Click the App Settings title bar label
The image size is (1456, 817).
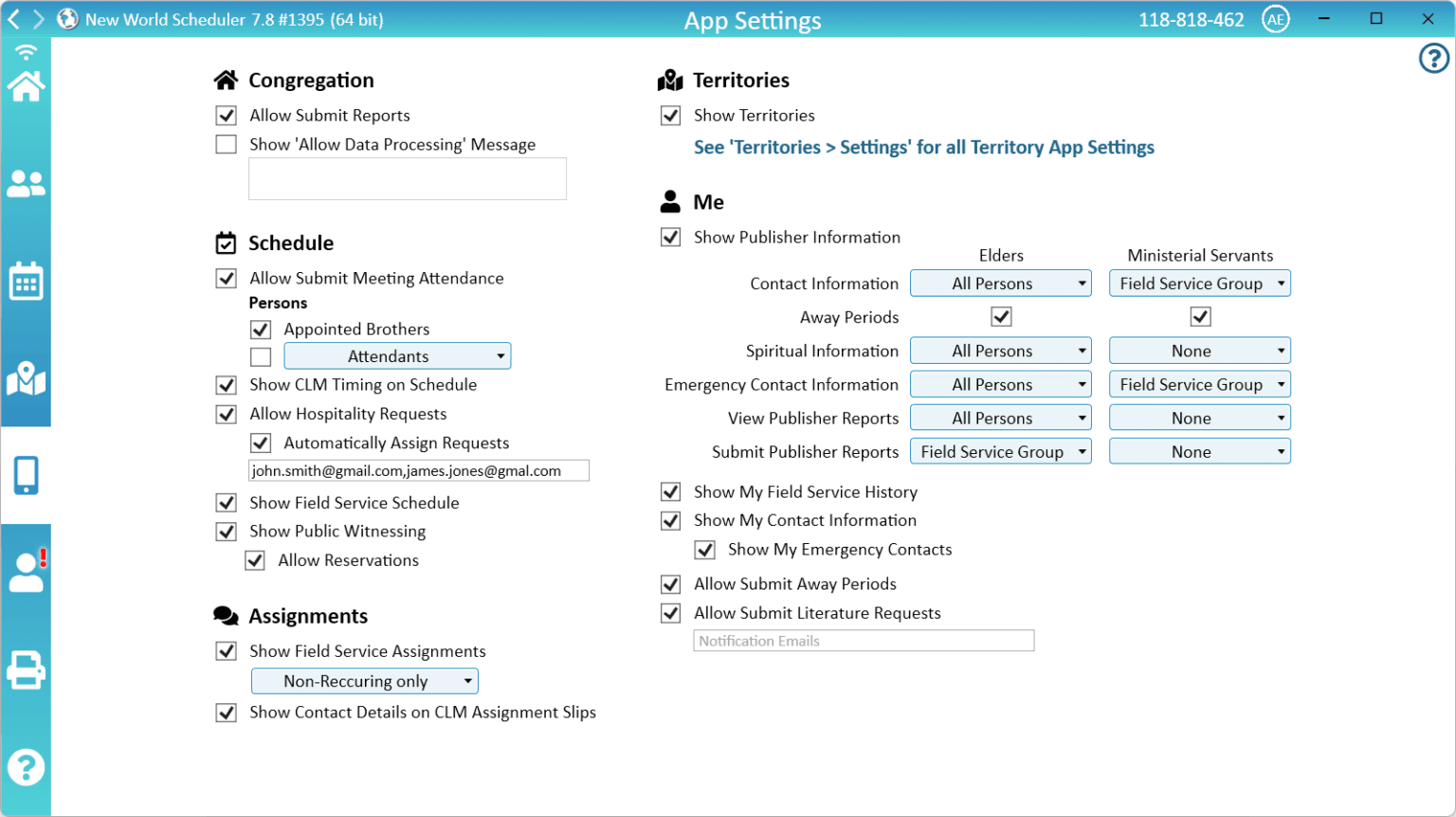click(752, 20)
